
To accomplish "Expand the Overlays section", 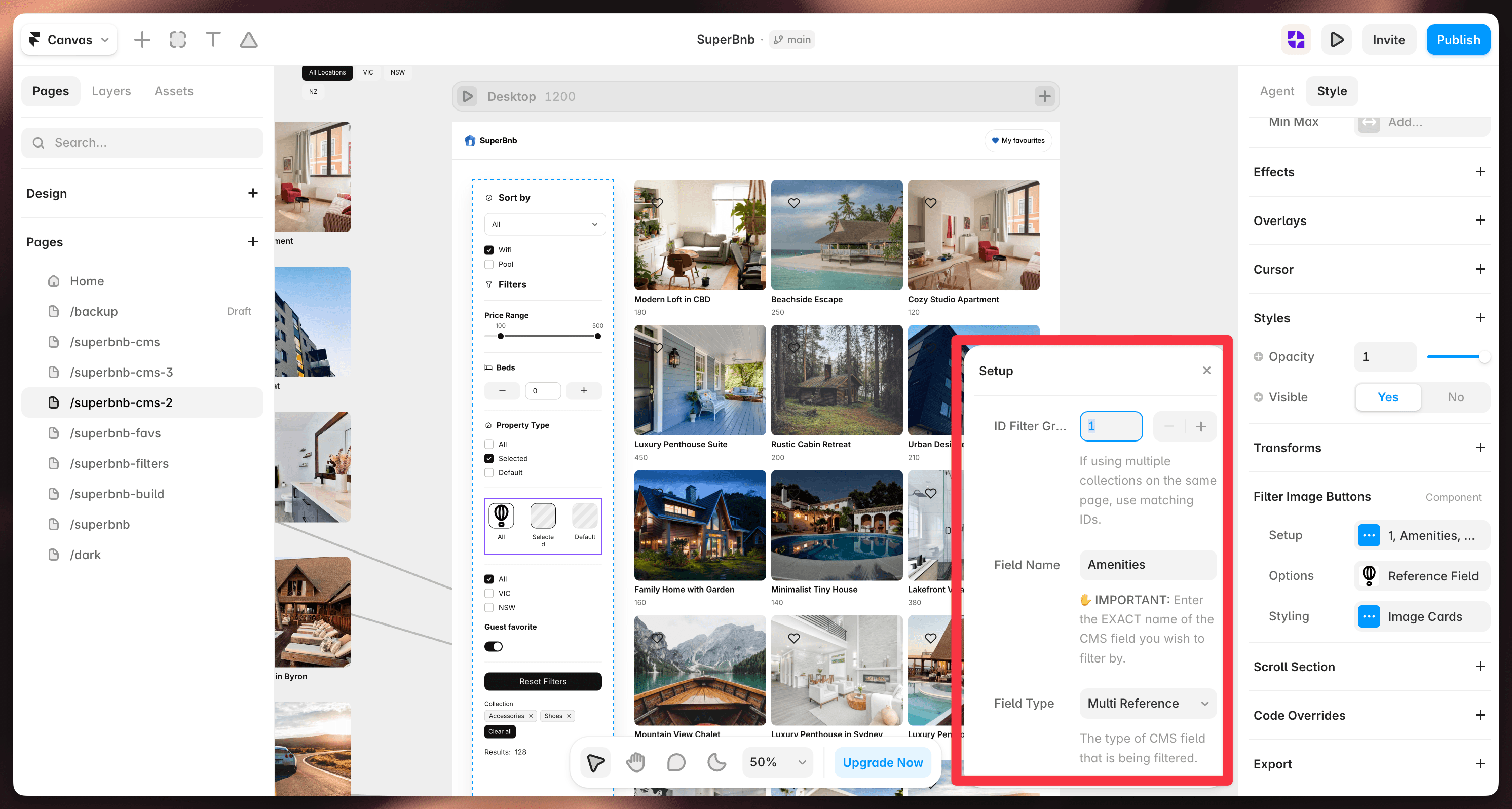I will click(1480, 220).
